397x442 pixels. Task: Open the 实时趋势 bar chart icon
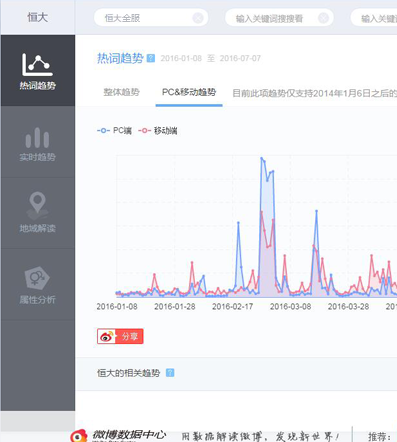[x=37, y=138]
